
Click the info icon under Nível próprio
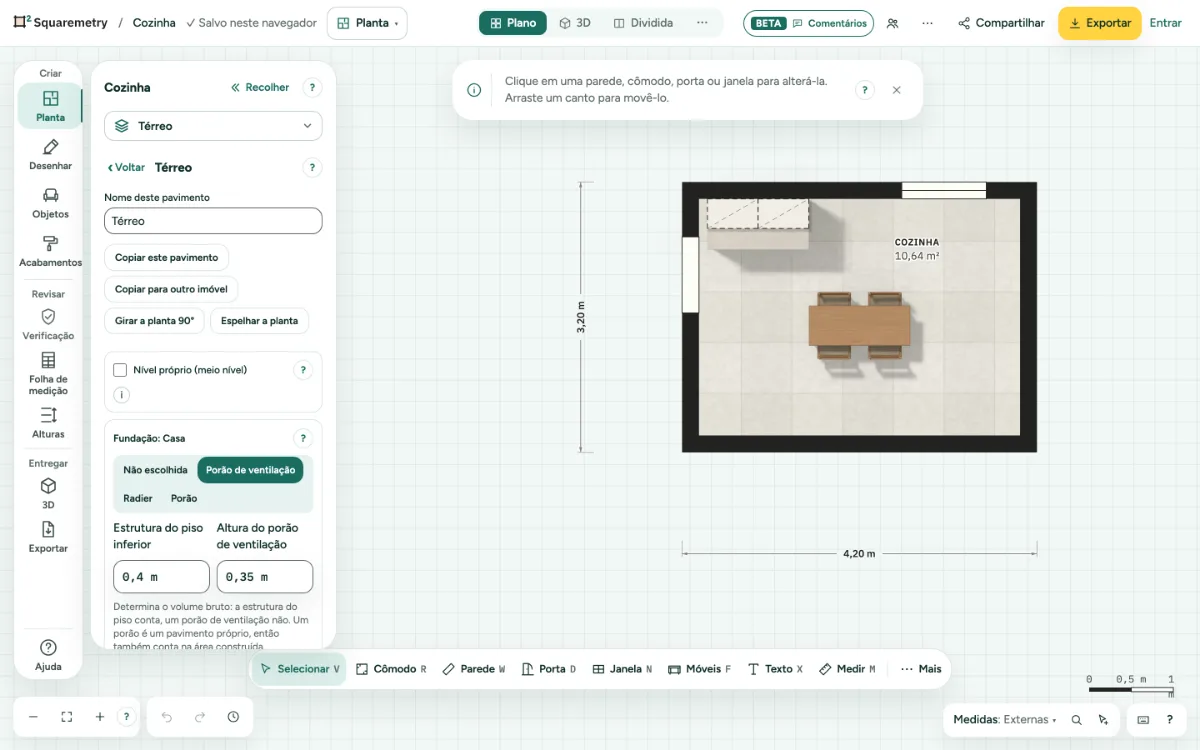122,395
